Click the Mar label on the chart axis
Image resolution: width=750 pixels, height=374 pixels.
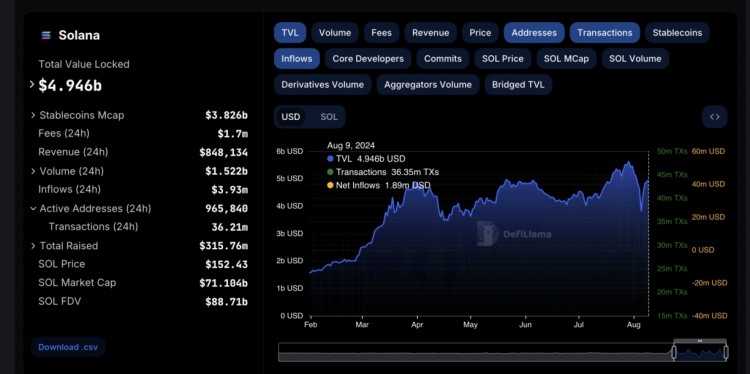[362, 324]
